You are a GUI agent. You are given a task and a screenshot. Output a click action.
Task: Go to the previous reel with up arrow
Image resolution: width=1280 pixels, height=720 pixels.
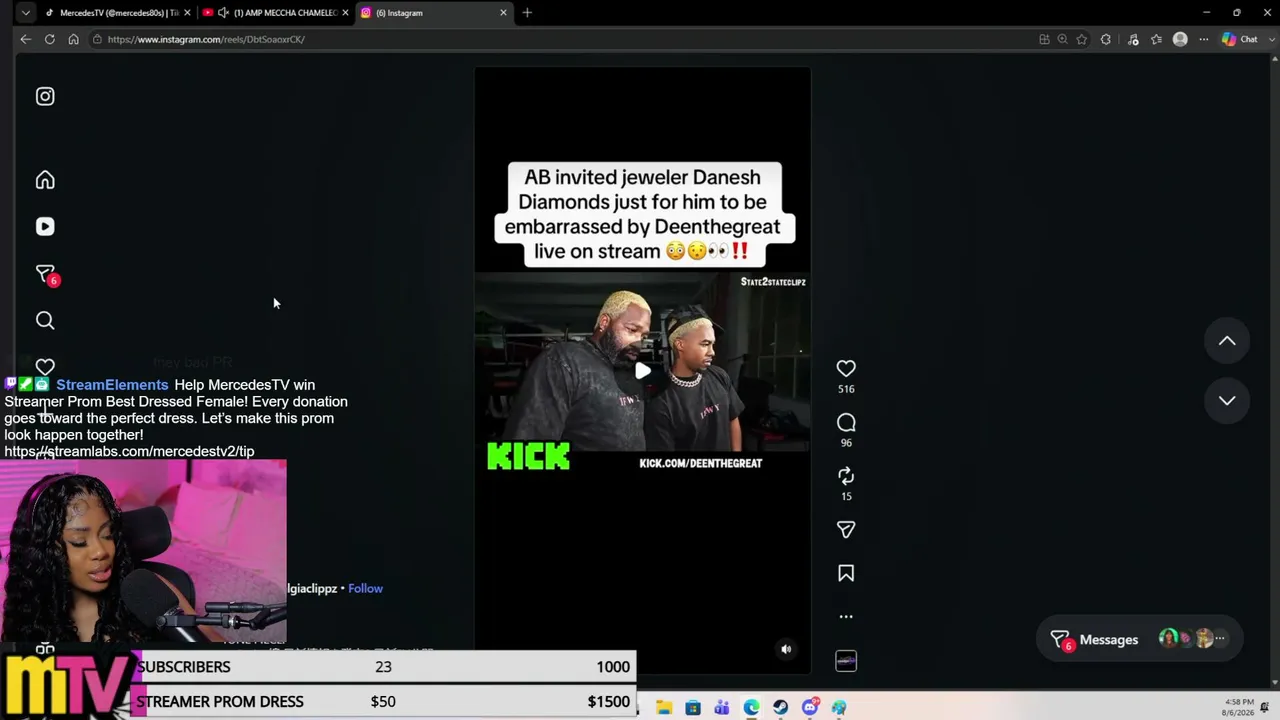click(1227, 341)
